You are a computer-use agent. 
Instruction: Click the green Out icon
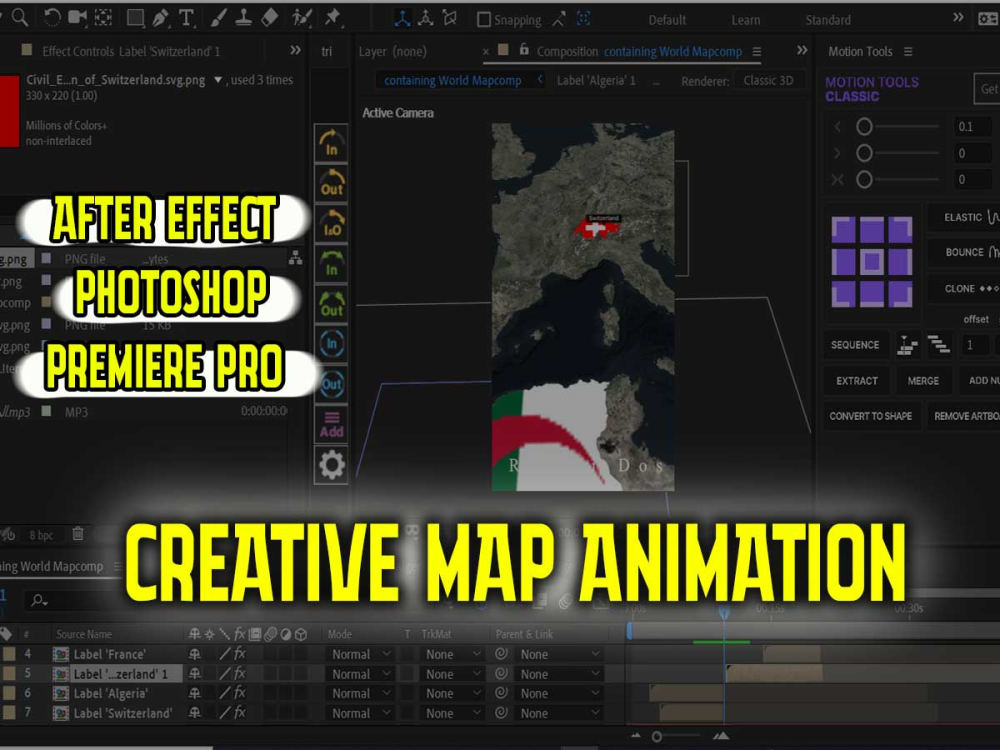tap(331, 304)
